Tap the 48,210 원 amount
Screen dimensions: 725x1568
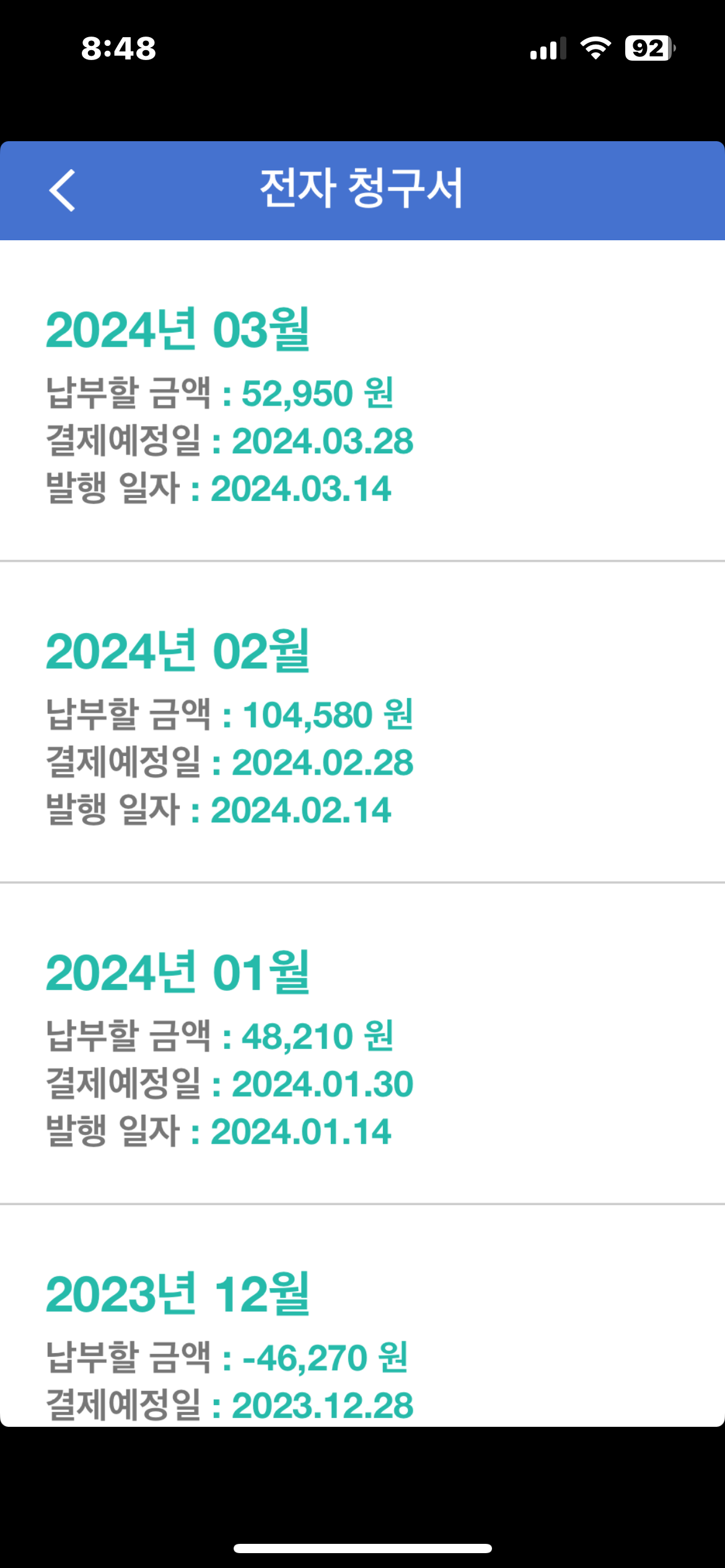[x=317, y=1036]
